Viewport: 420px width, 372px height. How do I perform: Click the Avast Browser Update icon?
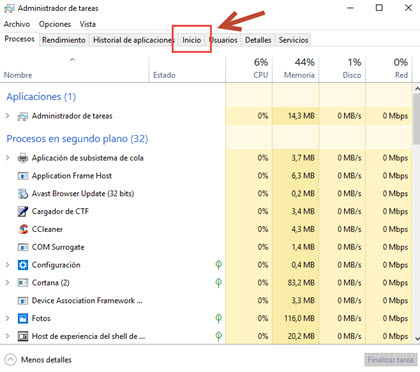point(23,194)
